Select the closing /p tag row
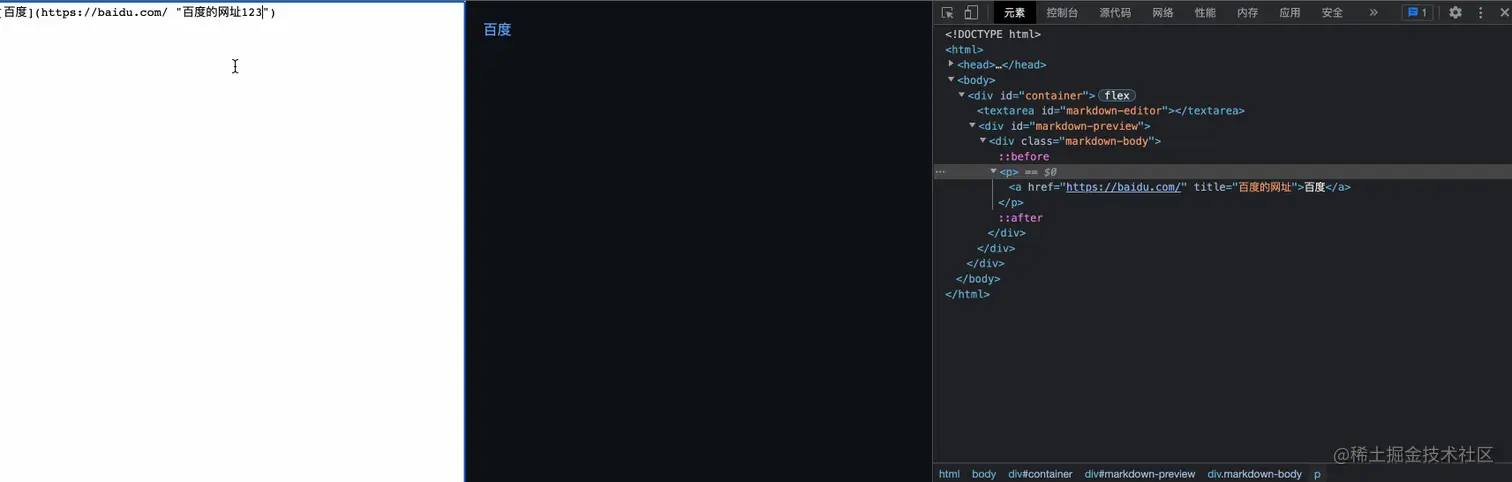This screenshot has width=1512, height=482. (1011, 202)
